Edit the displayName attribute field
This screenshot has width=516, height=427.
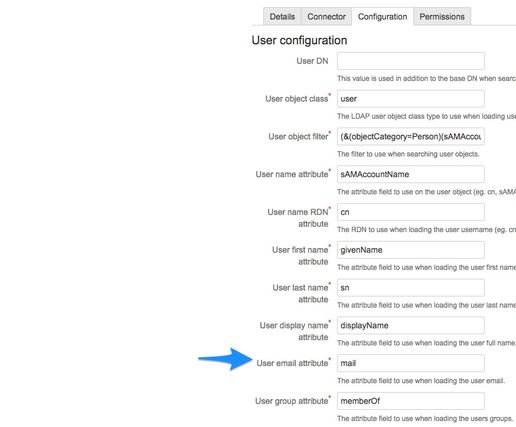point(411,325)
